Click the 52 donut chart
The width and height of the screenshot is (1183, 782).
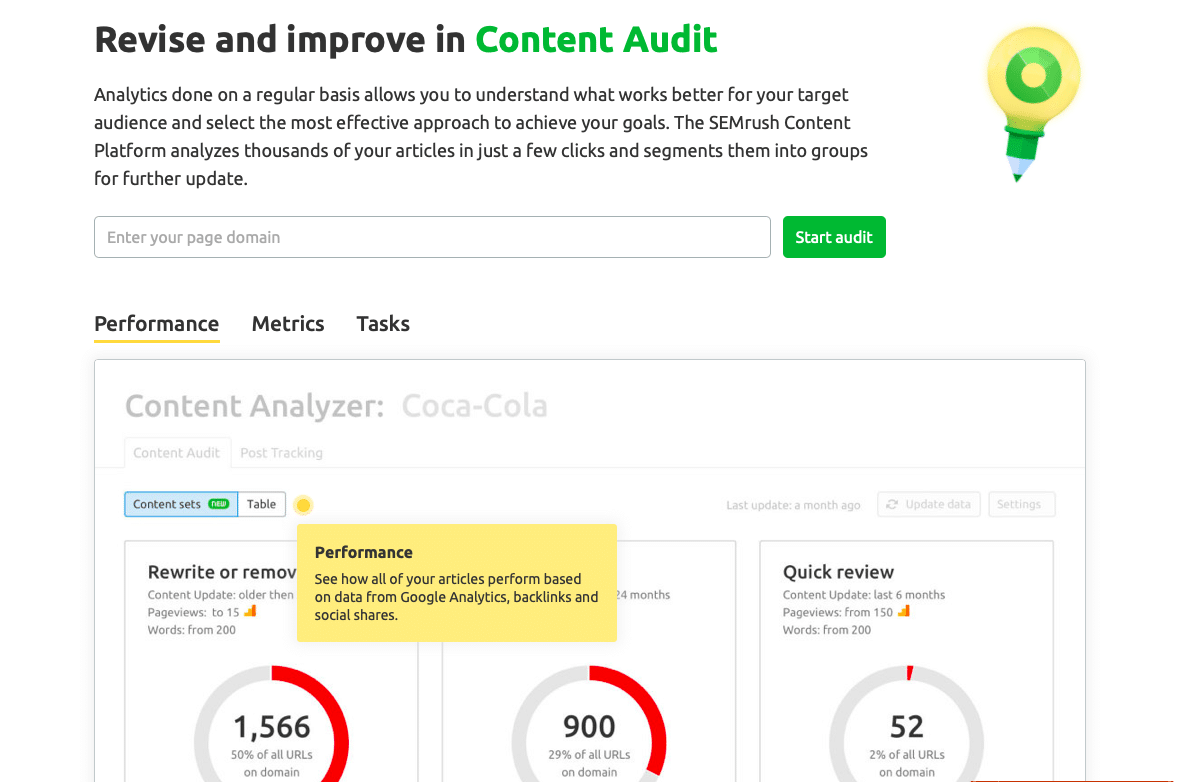point(907,723)
